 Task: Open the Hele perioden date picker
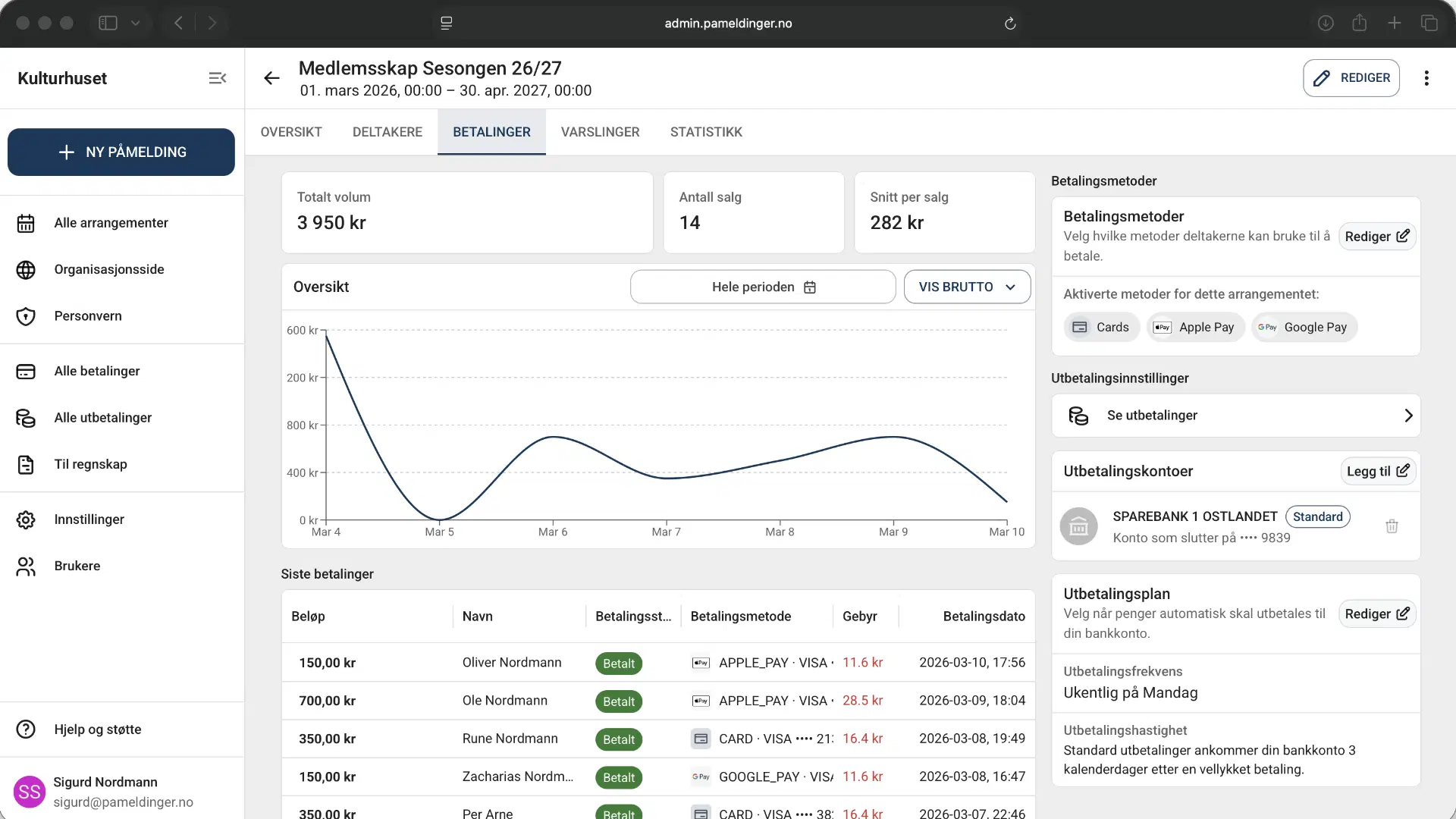[x=762, y=287]
